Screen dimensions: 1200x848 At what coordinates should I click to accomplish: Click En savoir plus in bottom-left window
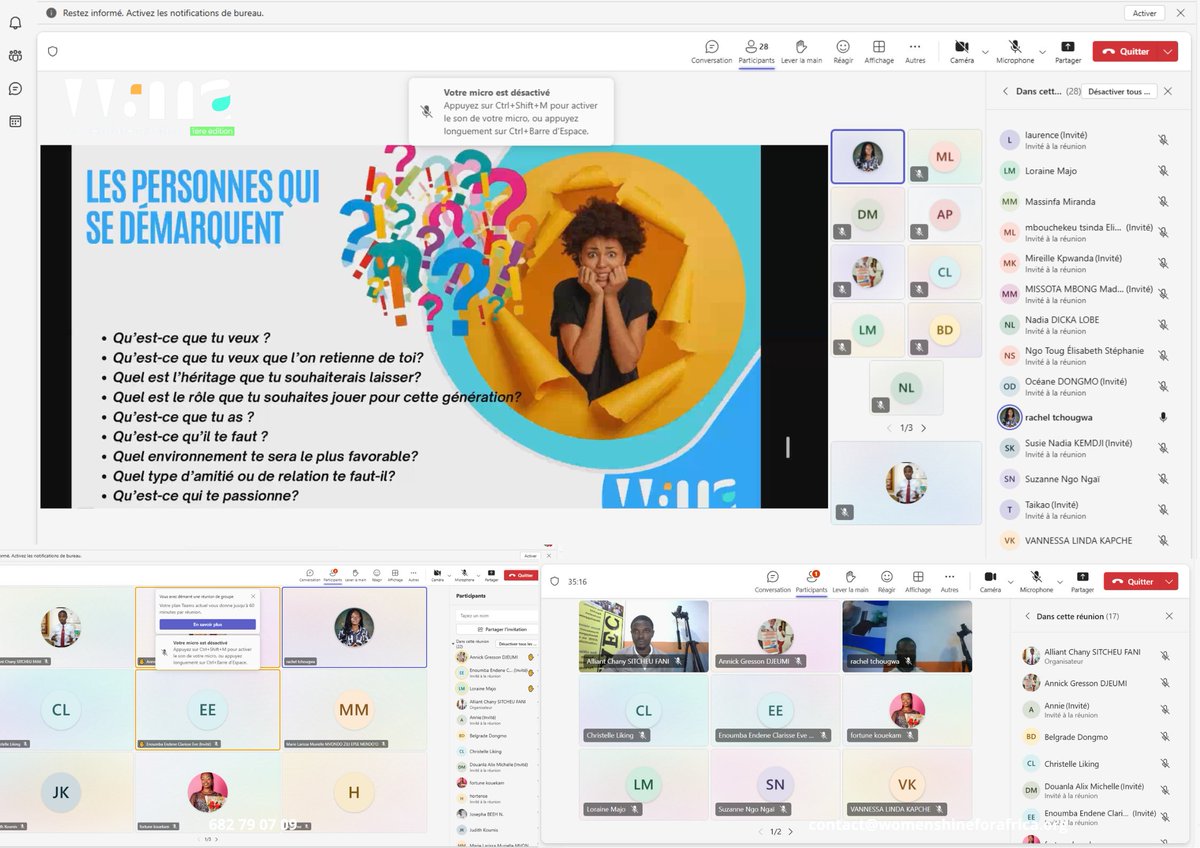point(207,624)
